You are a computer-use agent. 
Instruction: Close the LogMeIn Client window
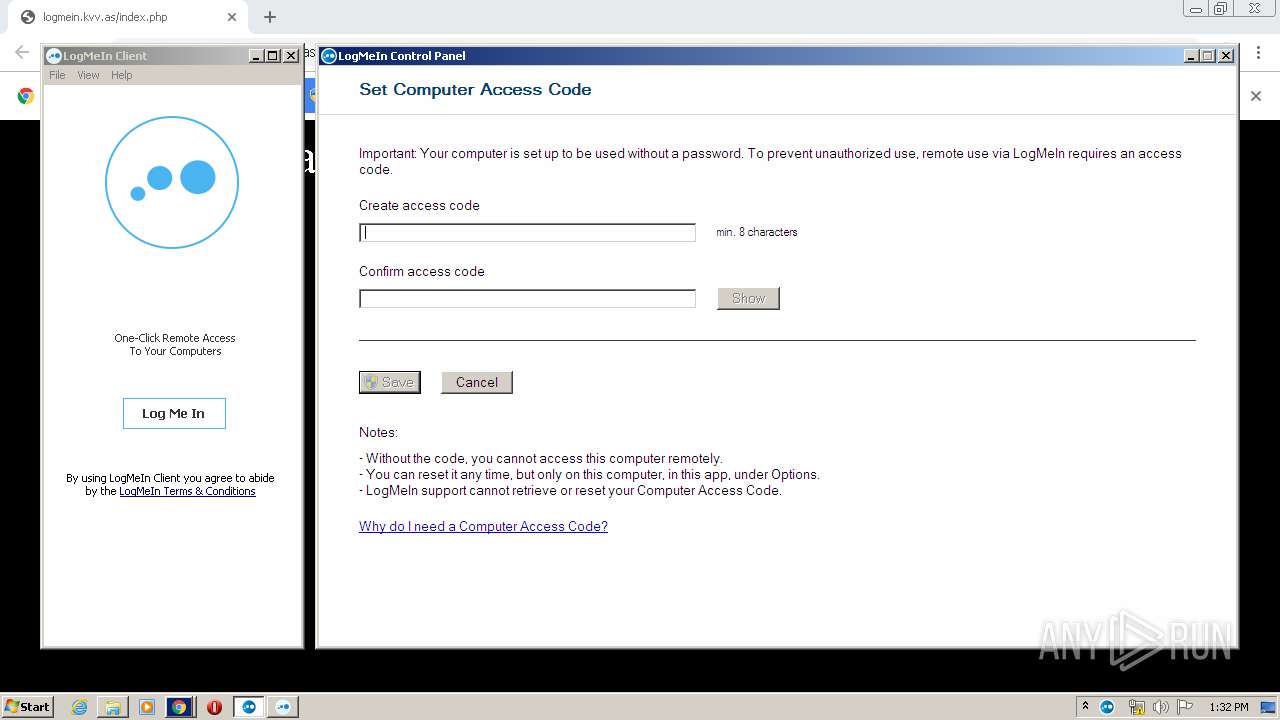pos(290,56)
